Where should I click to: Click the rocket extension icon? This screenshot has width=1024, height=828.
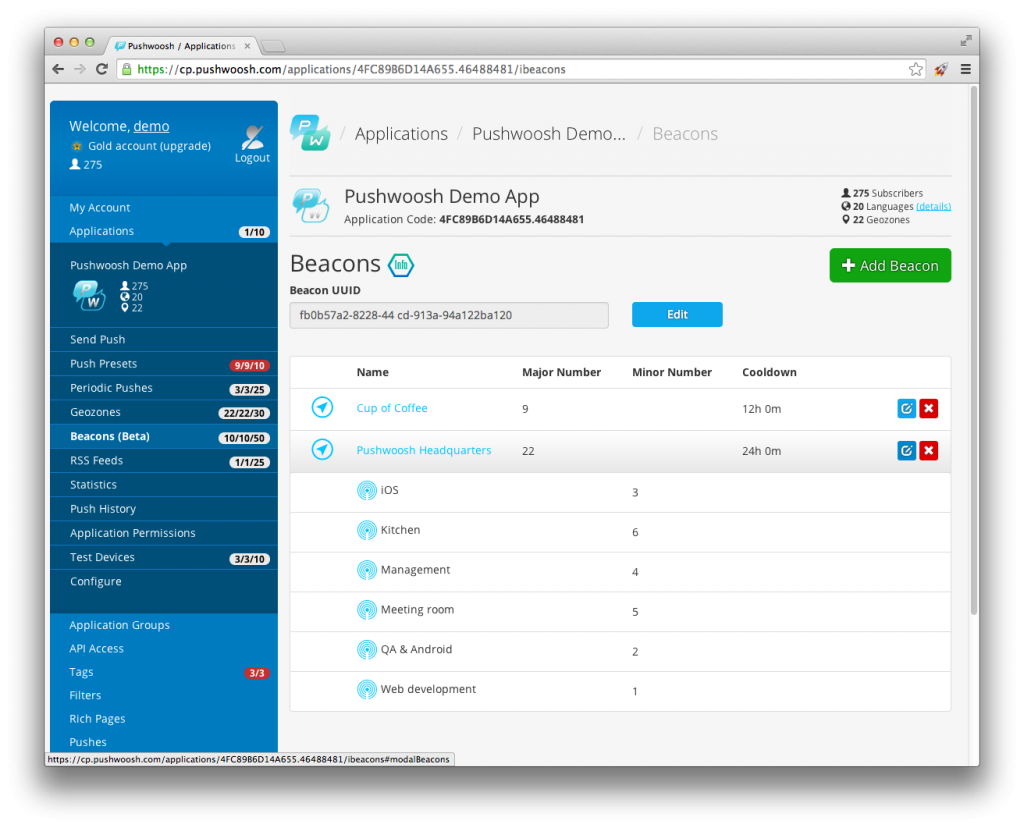tap(940, 69)
